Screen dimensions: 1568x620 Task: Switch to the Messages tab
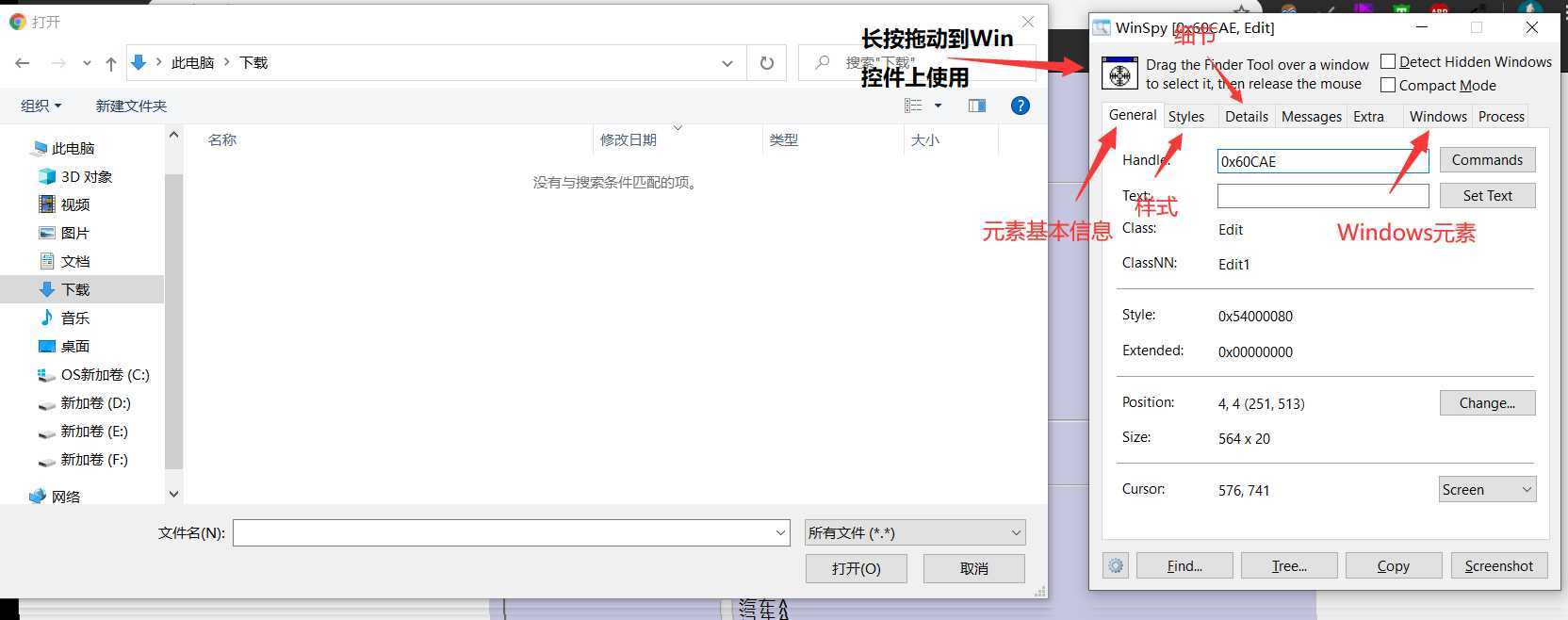(x=1311, y=116)
